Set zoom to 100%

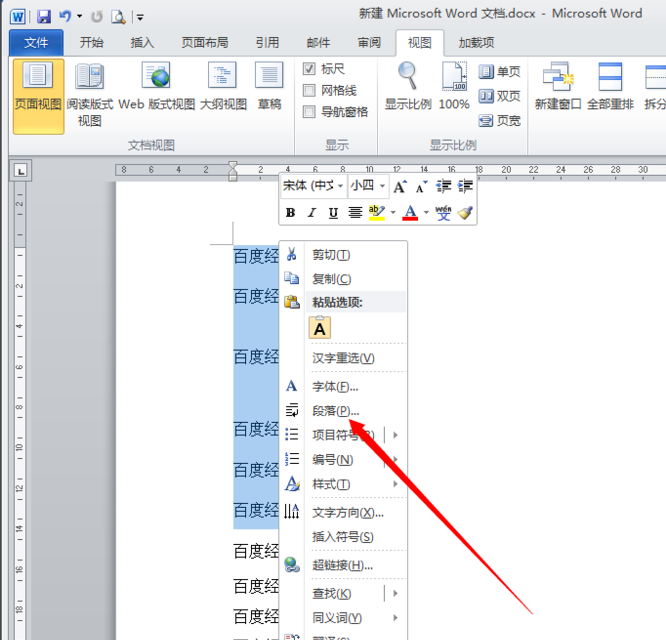[454, 87]
